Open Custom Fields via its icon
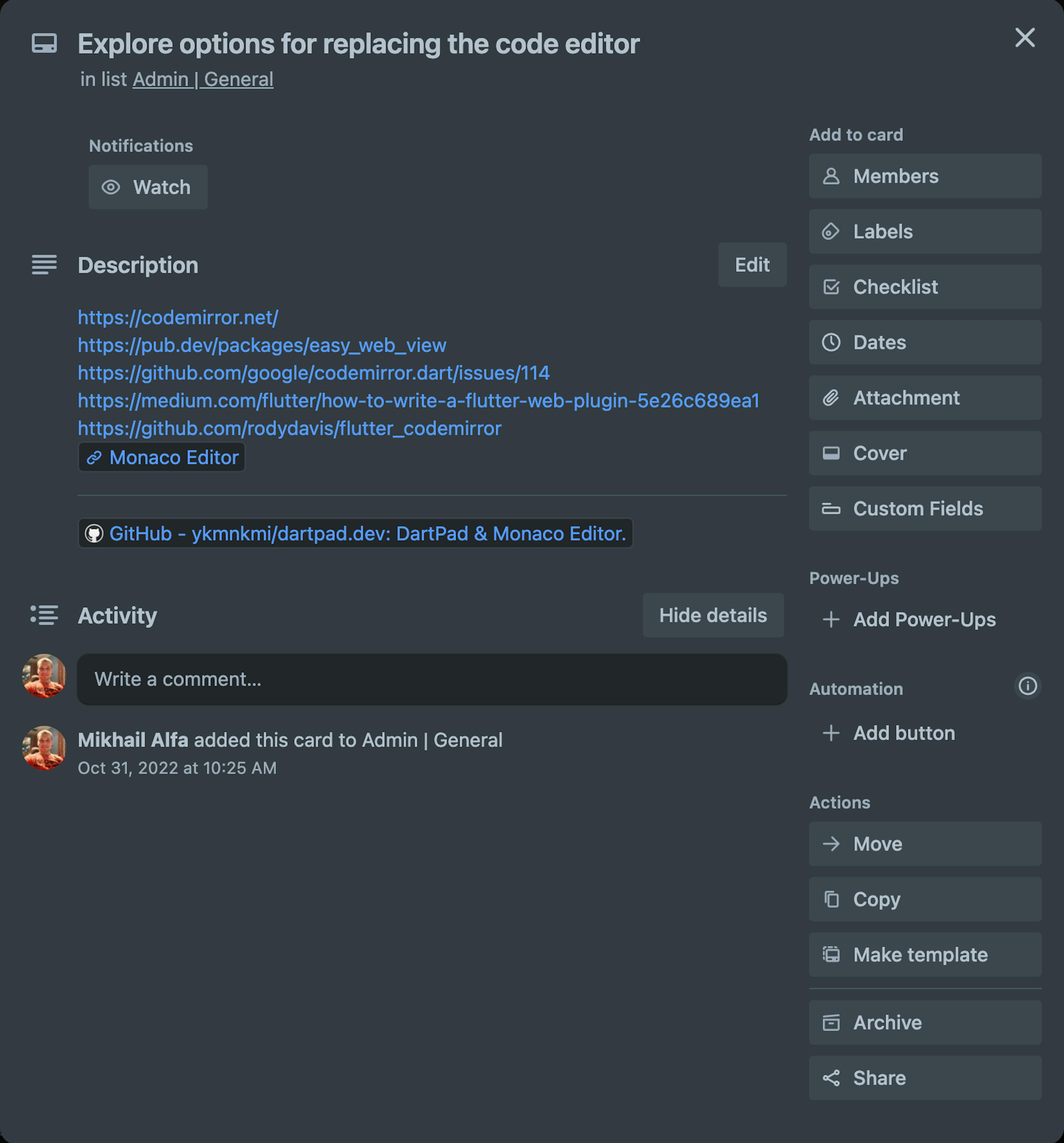 (x=831, y=508)
